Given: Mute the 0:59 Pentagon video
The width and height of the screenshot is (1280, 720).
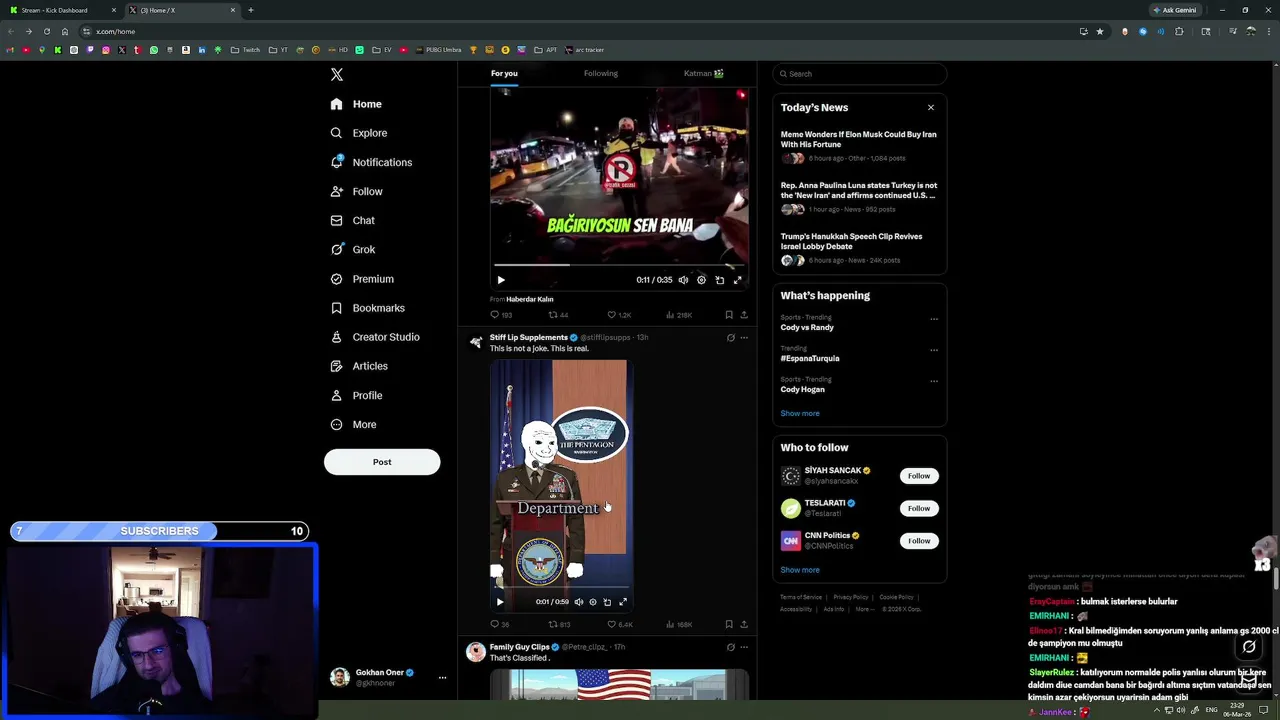Looking at the screenshot, I should click(x=578, y=602).
